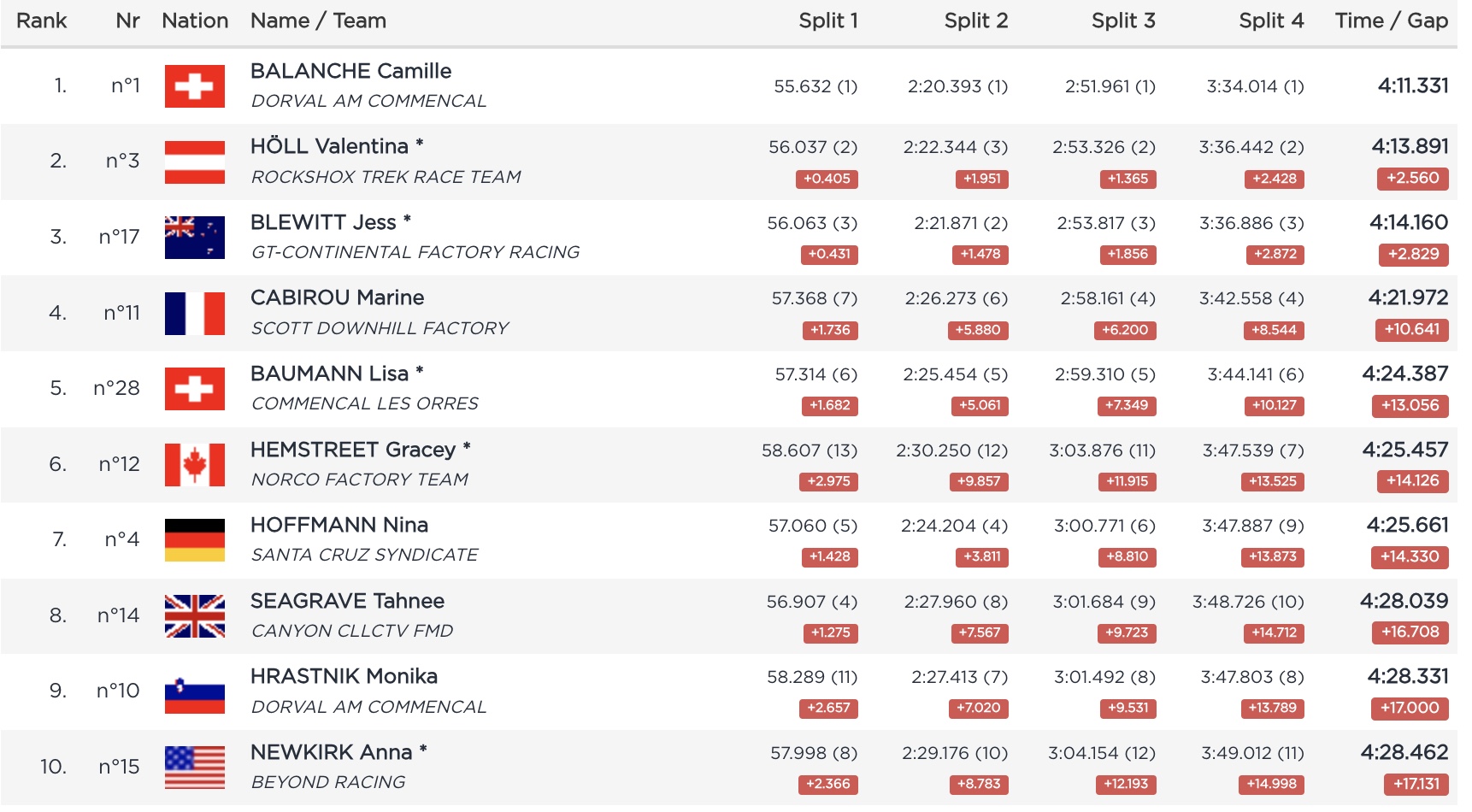
Task: Click the Australian flag beside BLEWITT Jess
Action: click(x=195, y=238)
